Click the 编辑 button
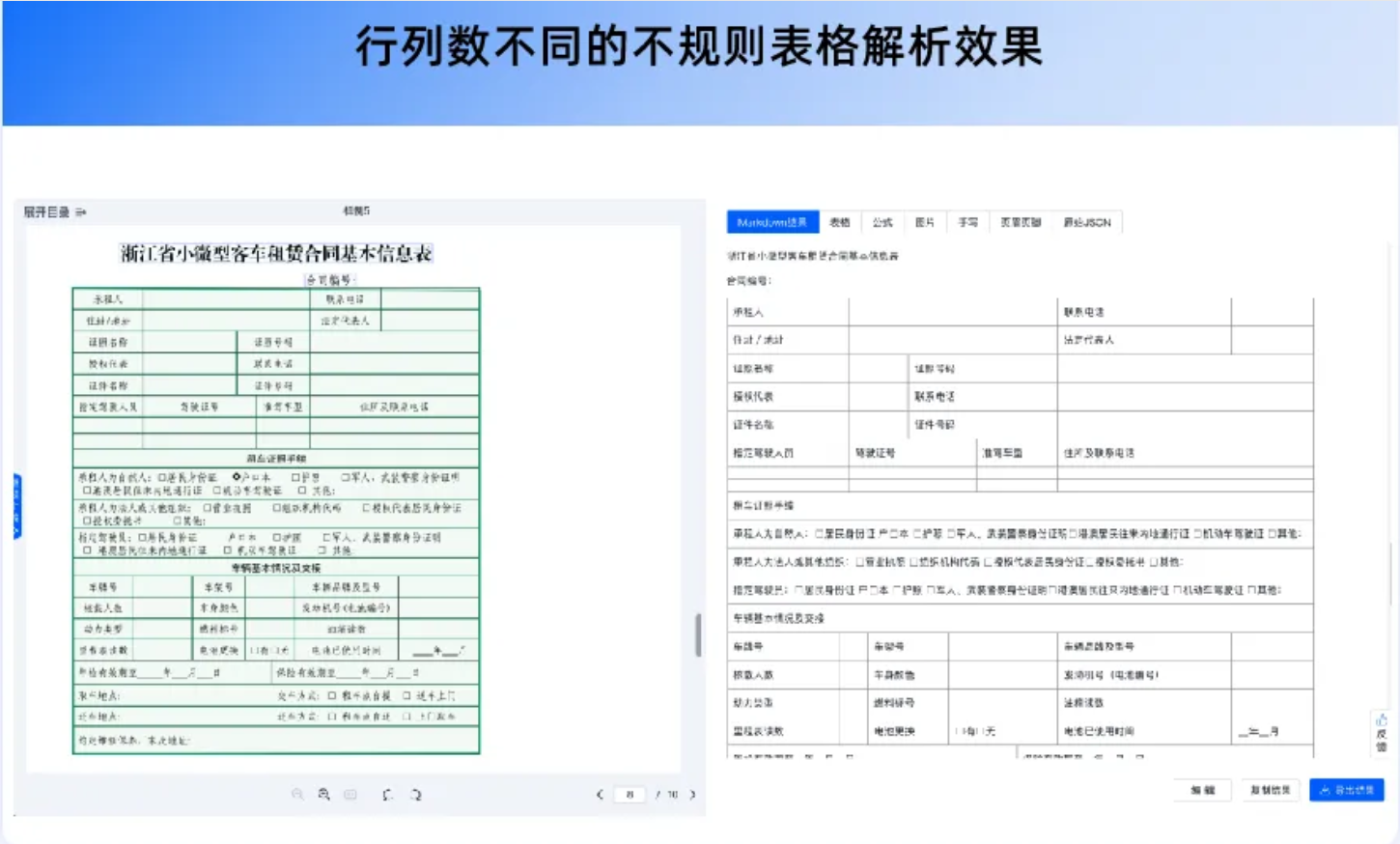This screenshot has width=1400, height=844. (x=1203, y=790)
